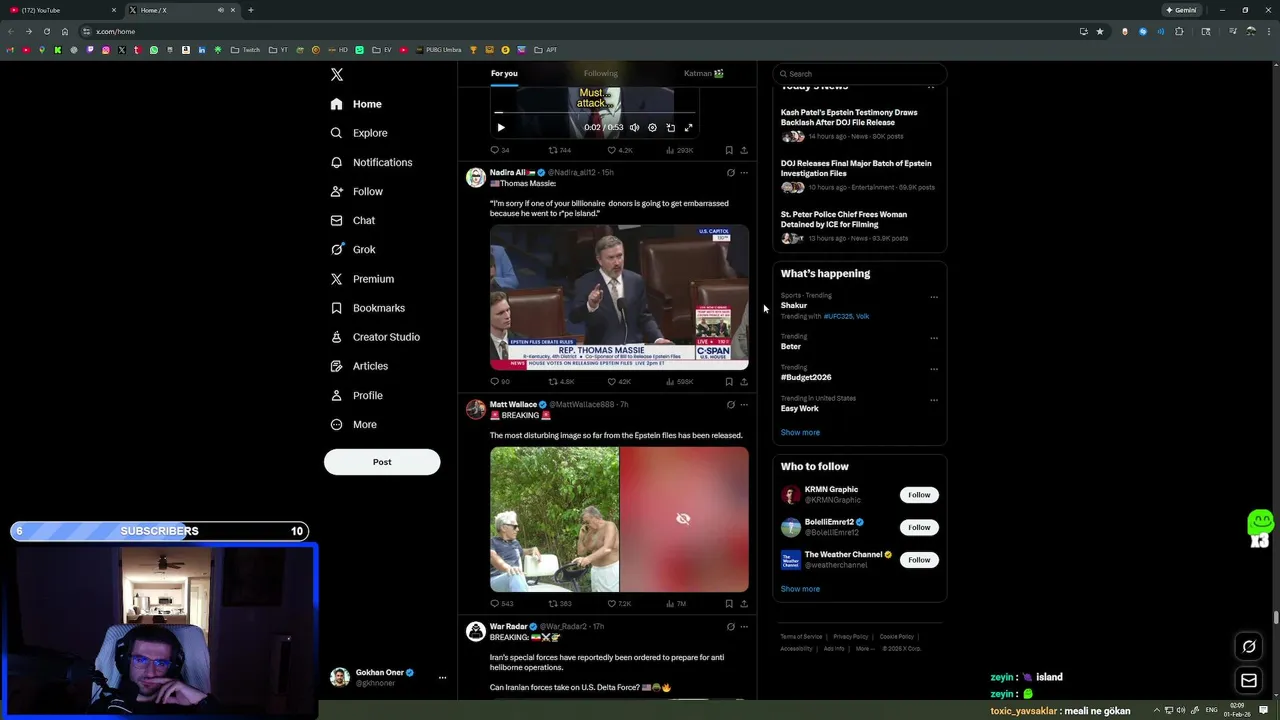
Task: Open Grok in sidebar
Action: pyautogui.click(x=353, y=249)
